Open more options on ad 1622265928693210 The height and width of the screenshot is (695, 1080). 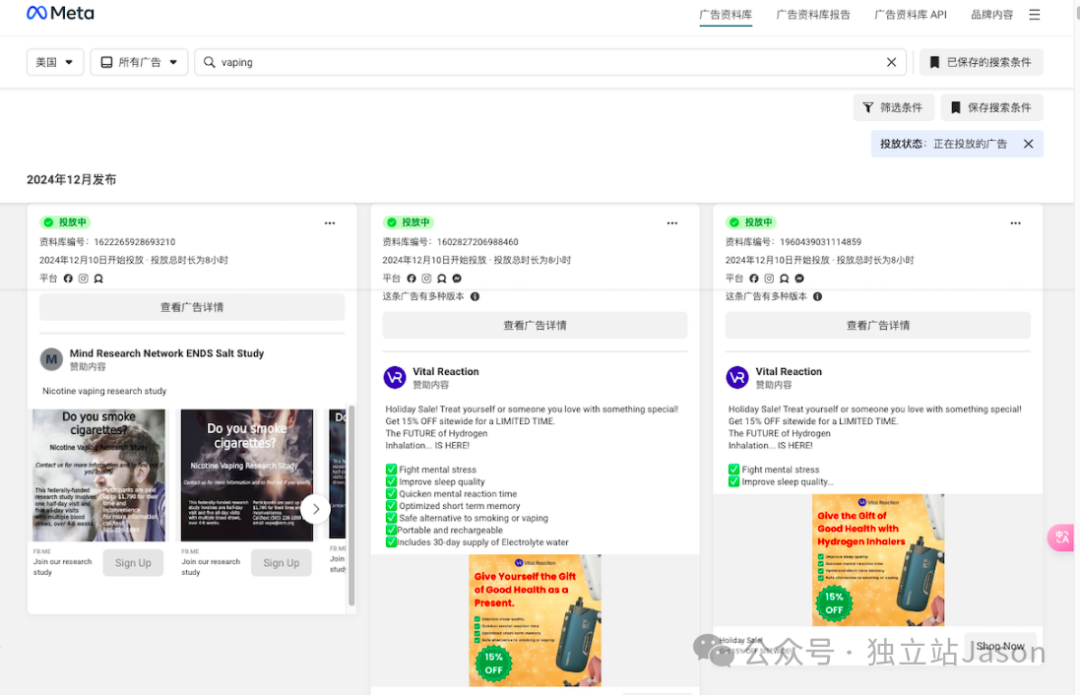[x=330, y=223]
